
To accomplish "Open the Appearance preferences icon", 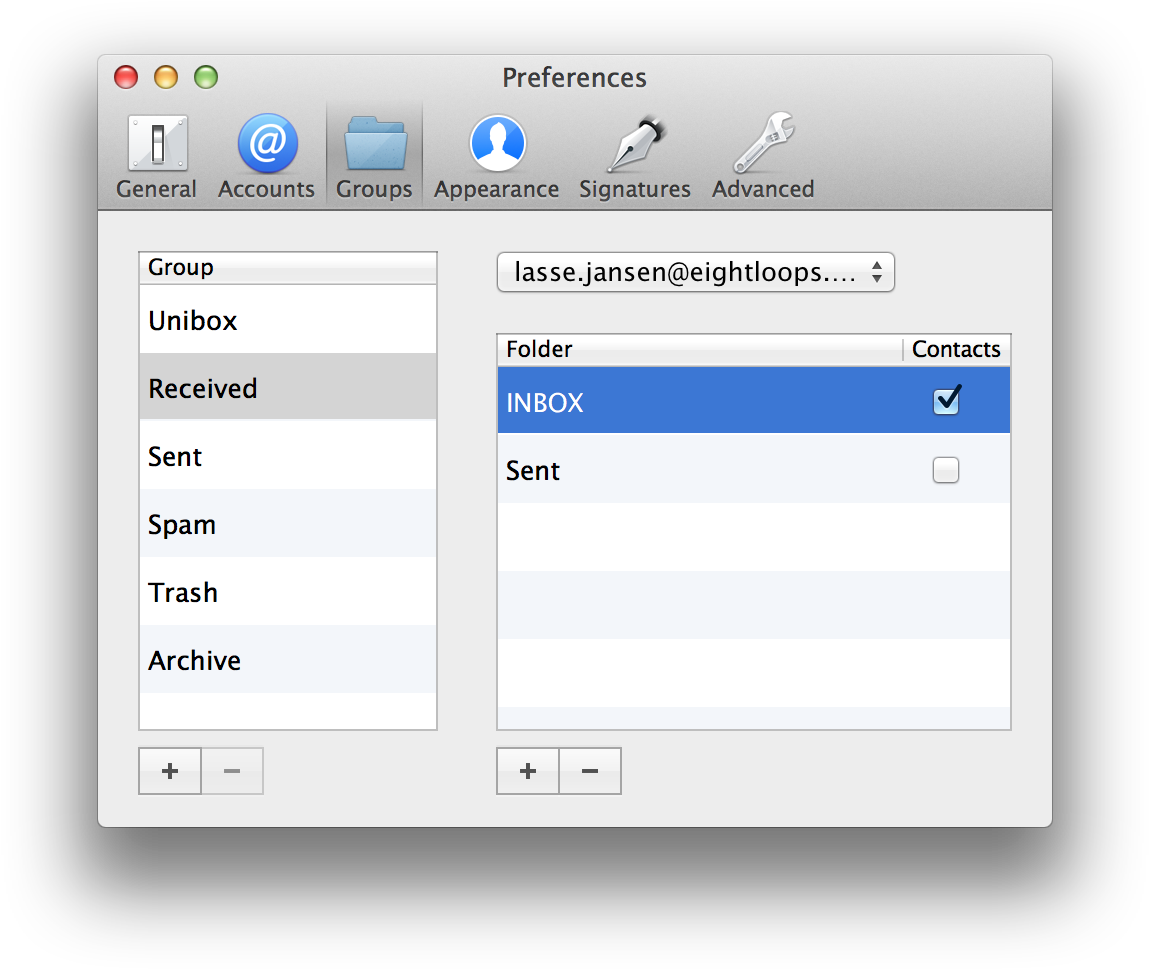I will (496, 145).
